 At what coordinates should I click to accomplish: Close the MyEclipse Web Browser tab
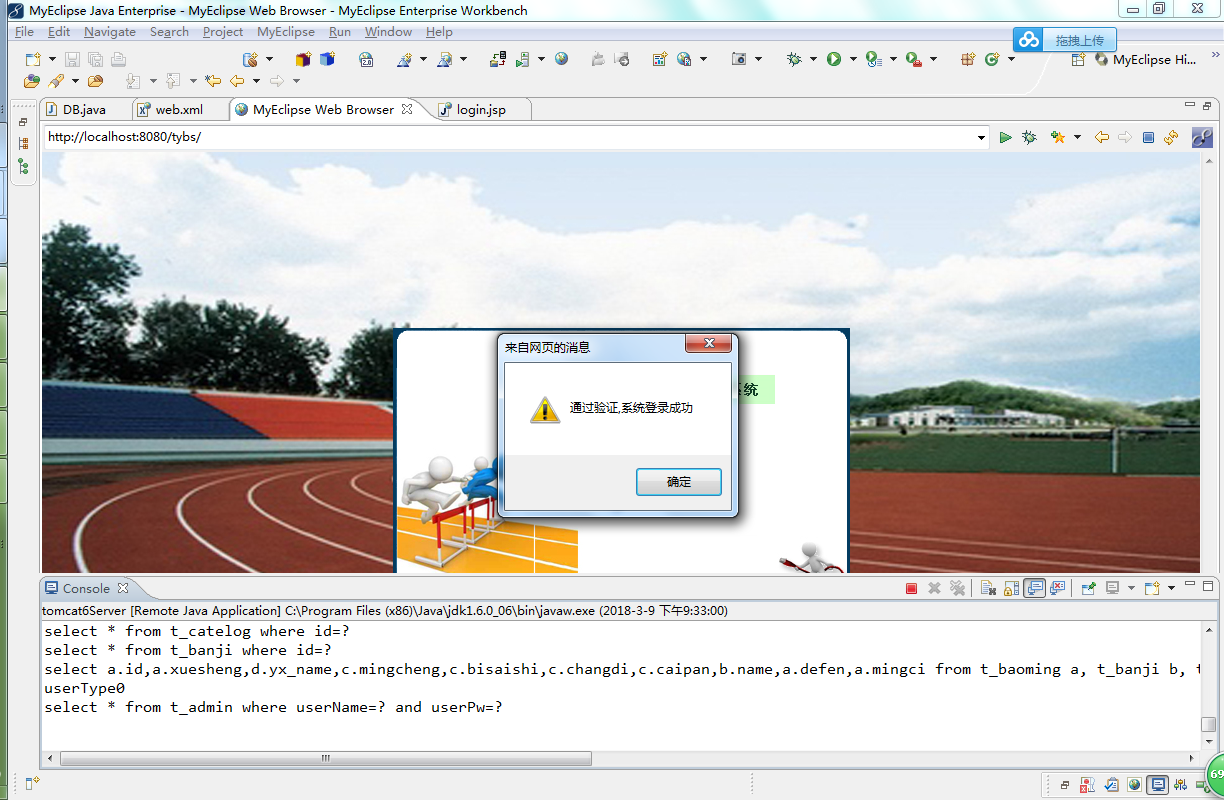pos(407,109)
